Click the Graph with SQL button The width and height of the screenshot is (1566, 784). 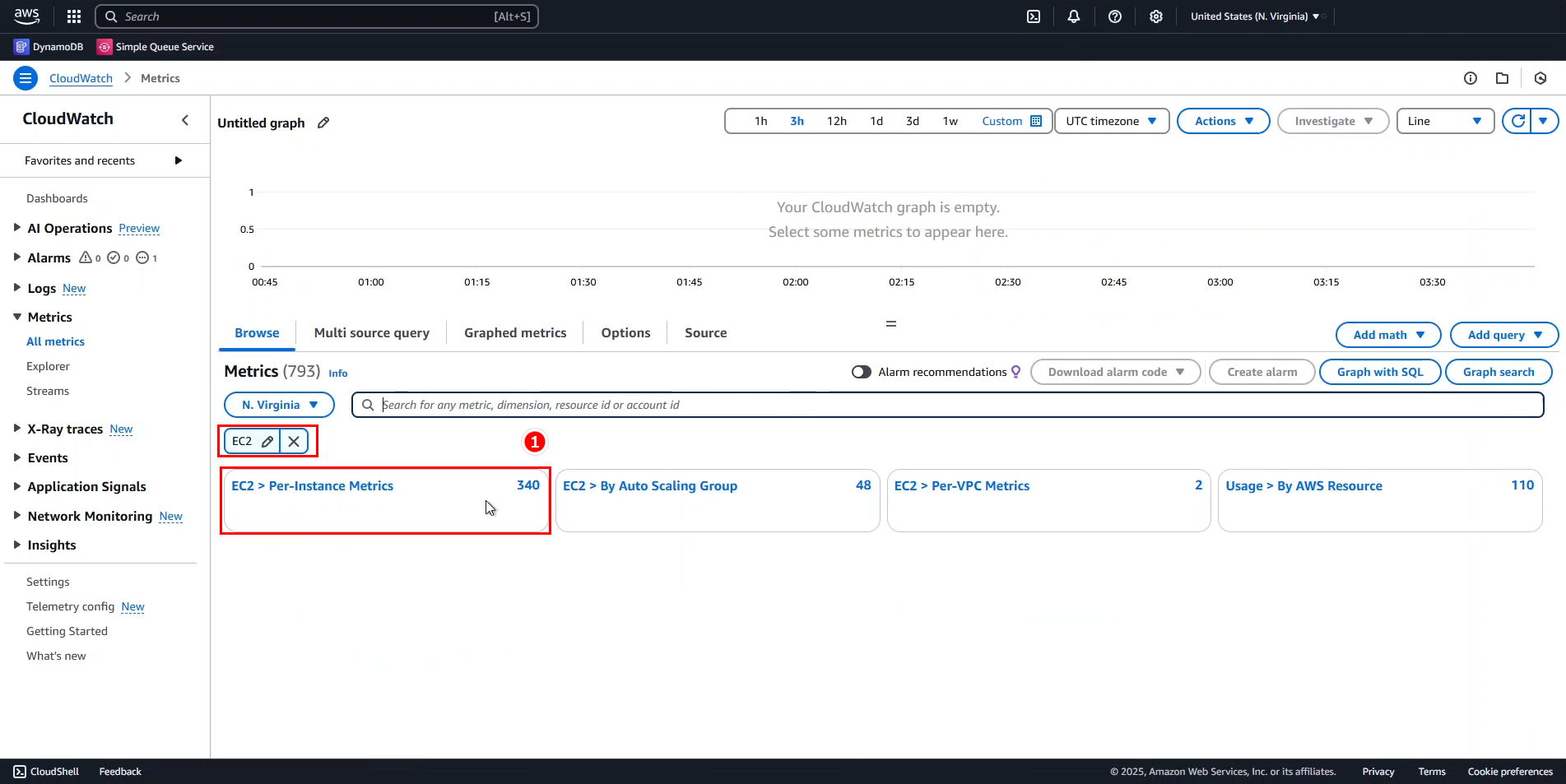(1379, 372)
